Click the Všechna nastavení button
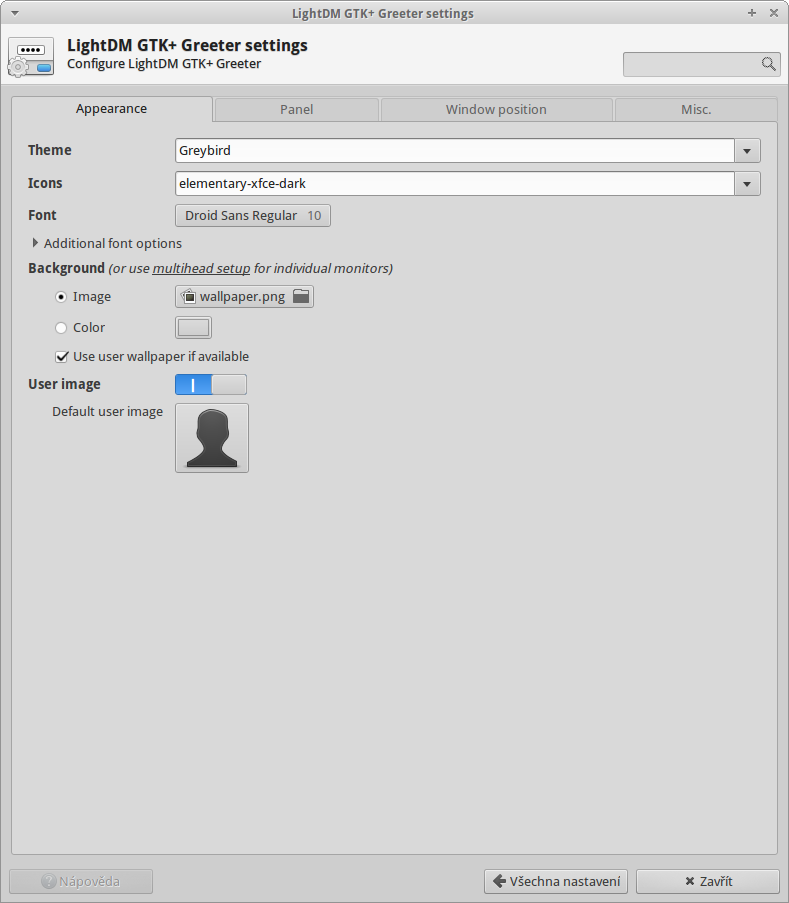 556,881
